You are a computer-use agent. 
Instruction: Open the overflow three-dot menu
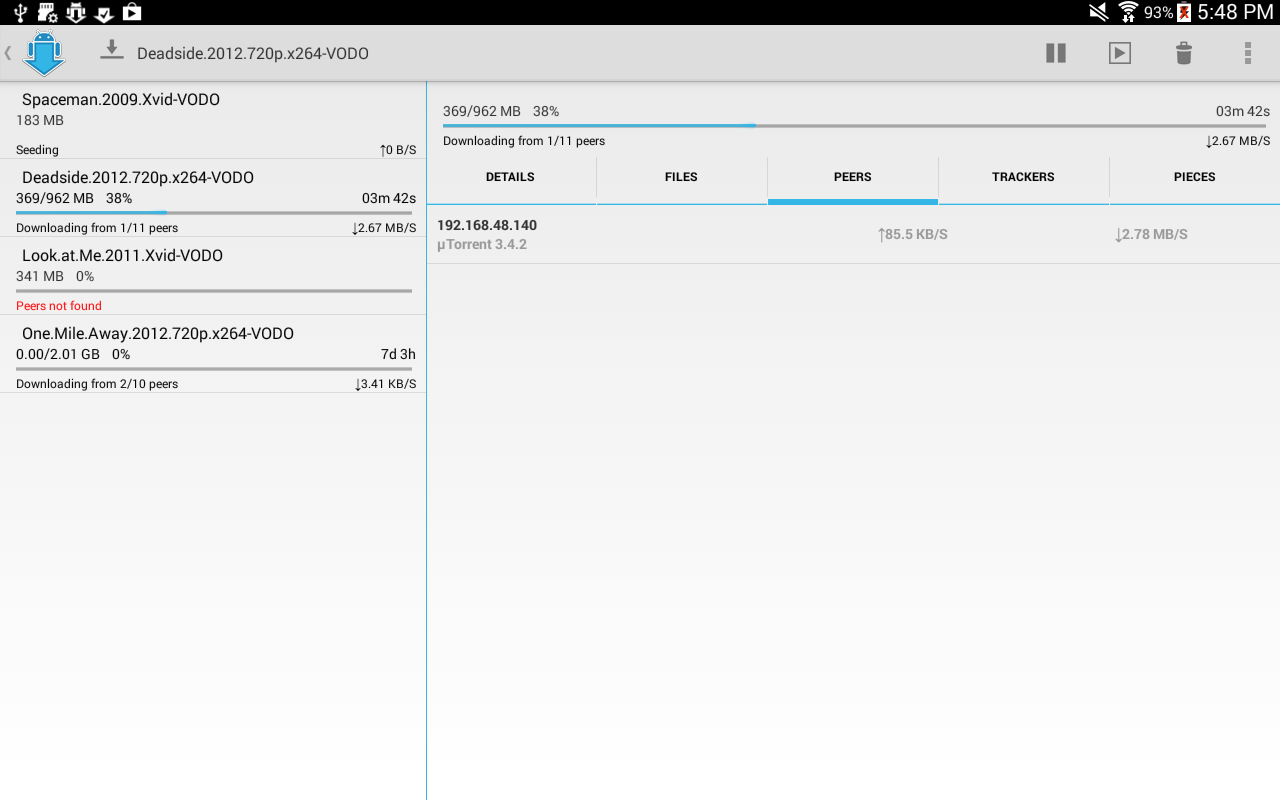coord(1247,53)
